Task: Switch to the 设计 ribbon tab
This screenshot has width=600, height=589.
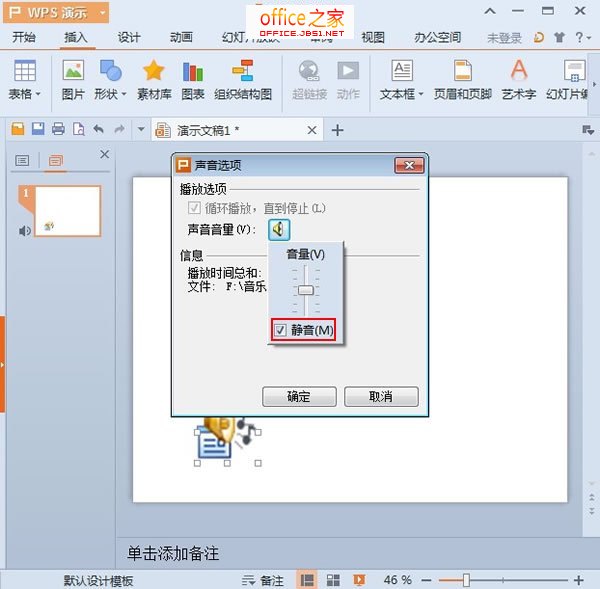Action: point(129,37)
